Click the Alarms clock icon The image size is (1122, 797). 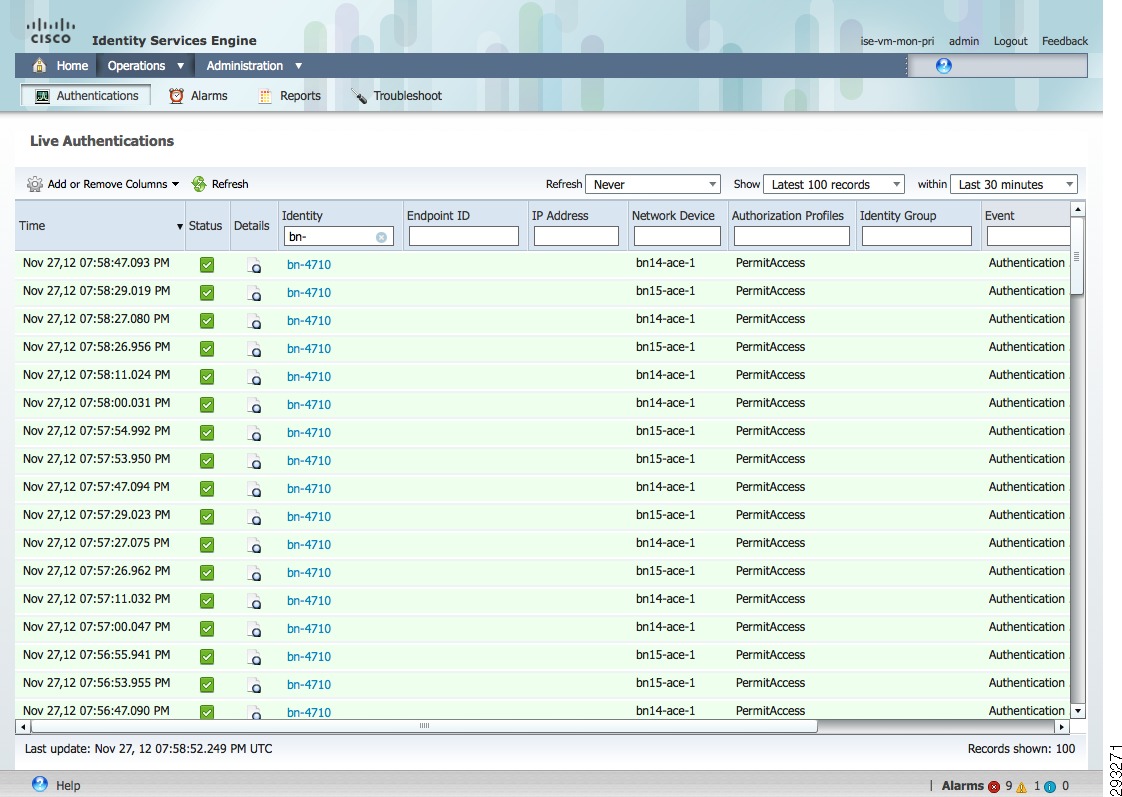pos(176,96)
